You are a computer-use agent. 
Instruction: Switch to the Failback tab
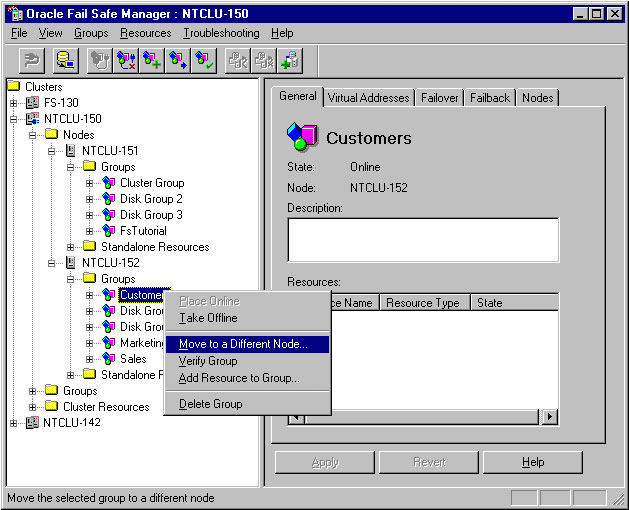tap(490, 98)
